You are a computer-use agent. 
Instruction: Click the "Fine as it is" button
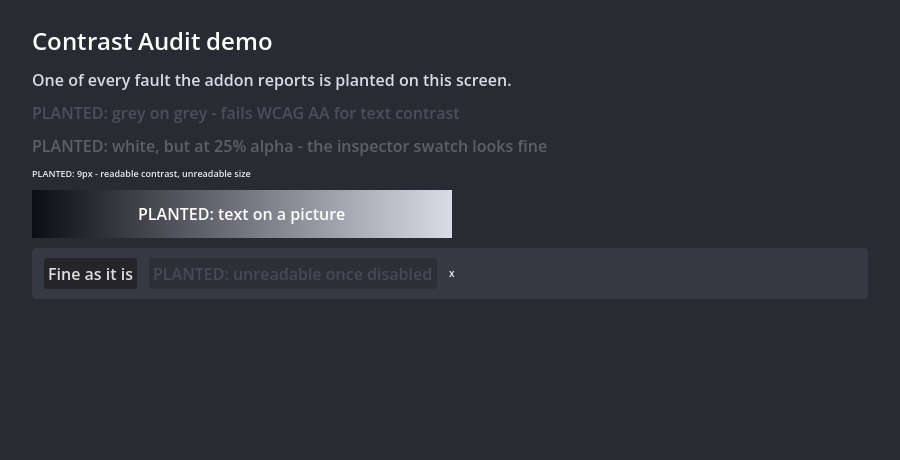click(91, 273)
